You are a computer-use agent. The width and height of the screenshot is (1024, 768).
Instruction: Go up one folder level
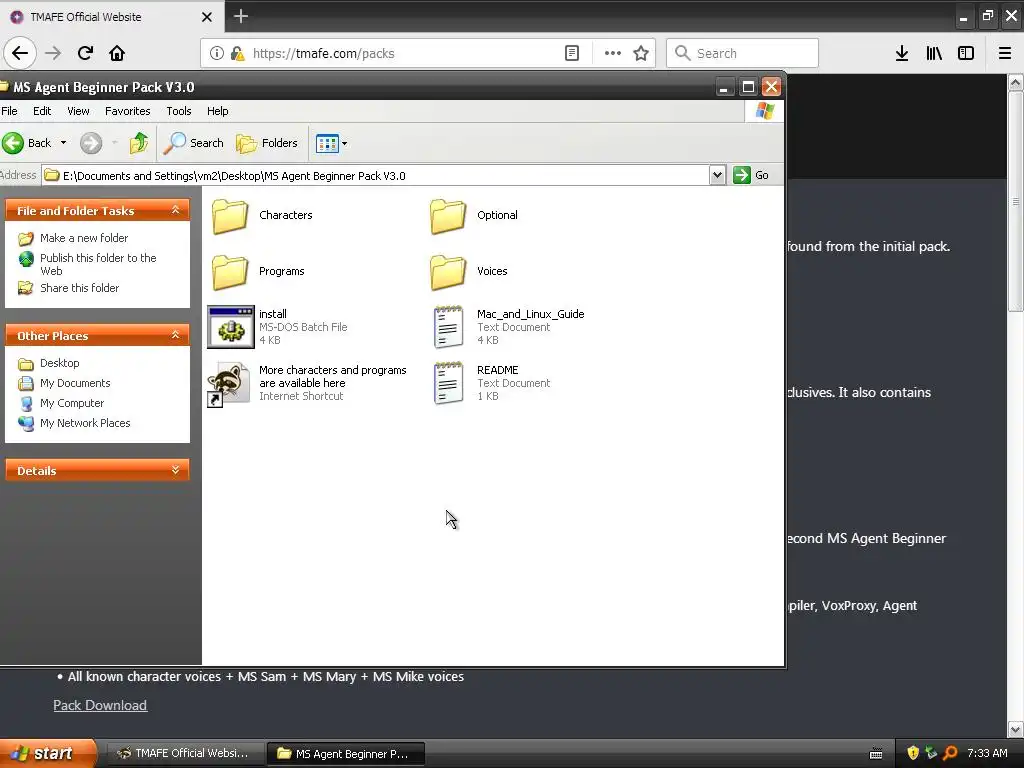[x=138, y=143]
